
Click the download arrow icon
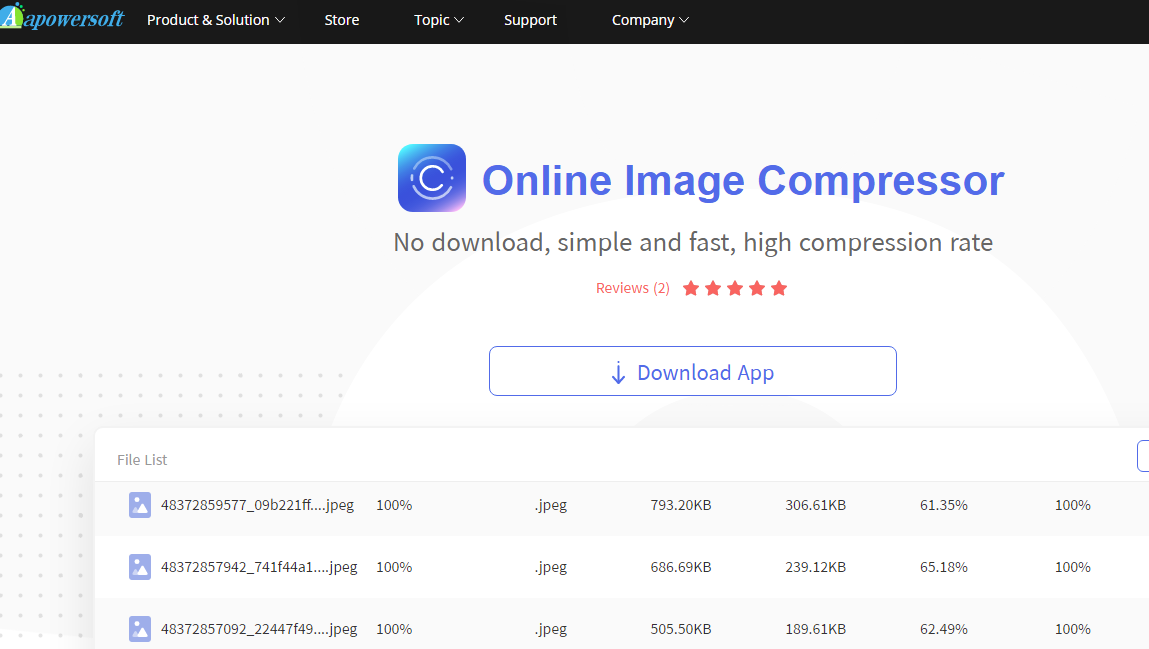(x=618, y=373)
